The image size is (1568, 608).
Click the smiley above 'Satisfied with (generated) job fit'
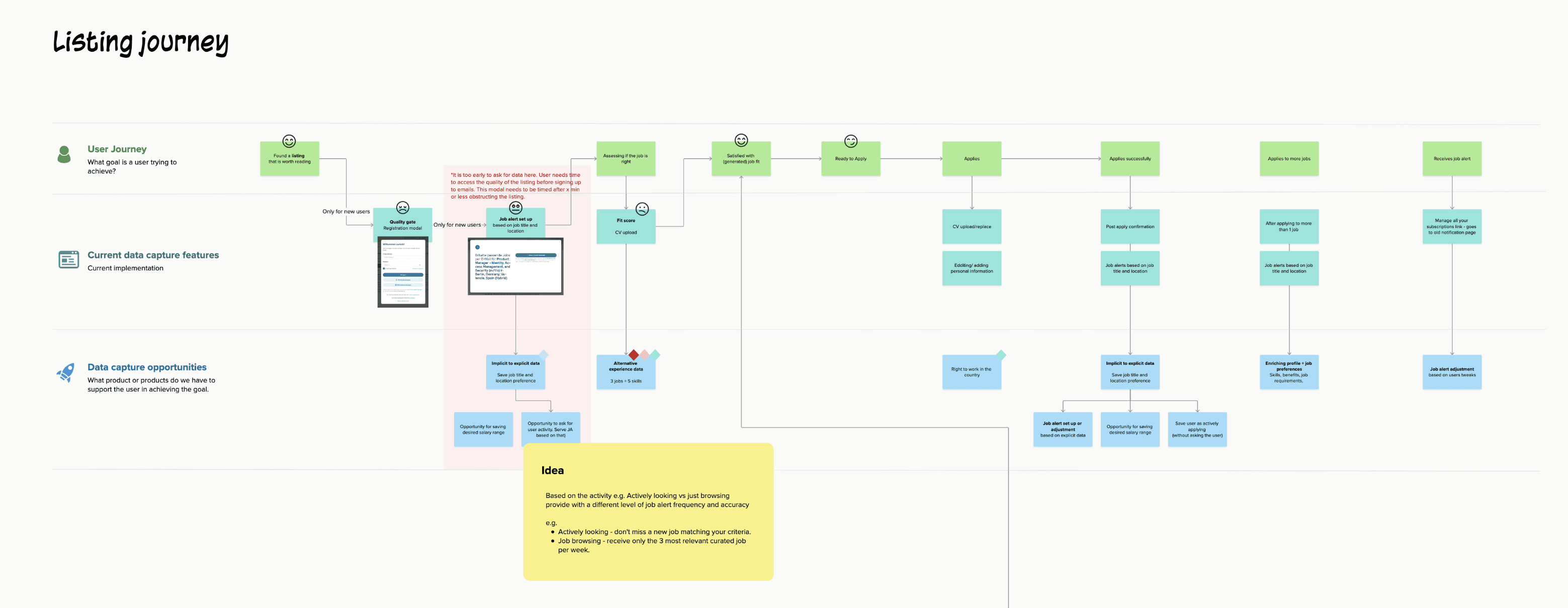tap(741, 141)
